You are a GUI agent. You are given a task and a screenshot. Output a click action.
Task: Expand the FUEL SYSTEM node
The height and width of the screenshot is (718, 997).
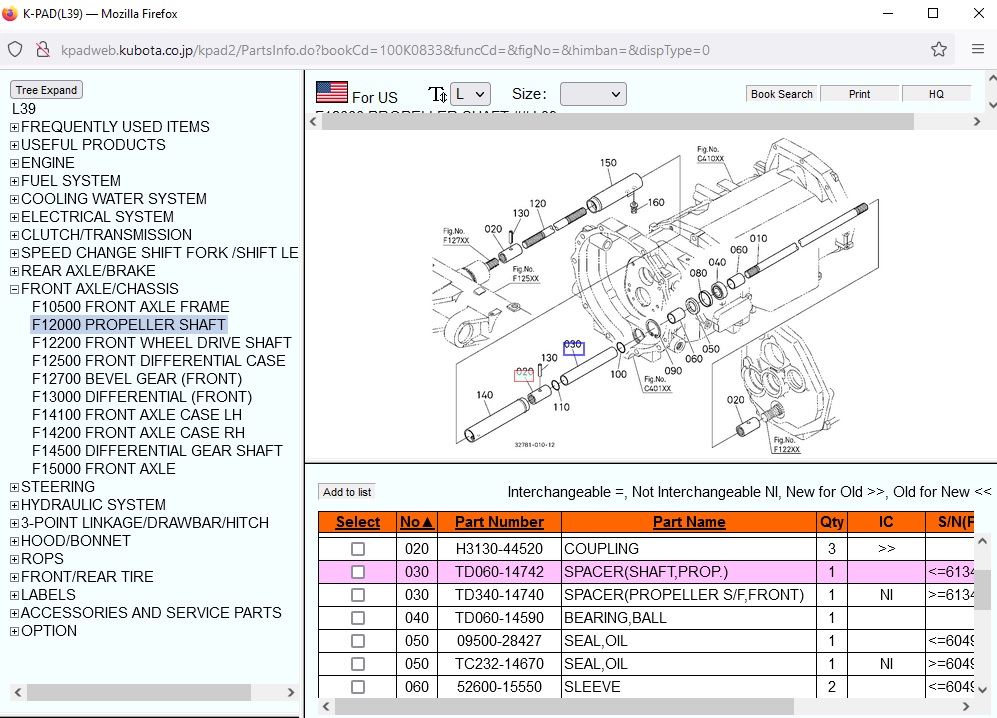(x=15, y=181)
